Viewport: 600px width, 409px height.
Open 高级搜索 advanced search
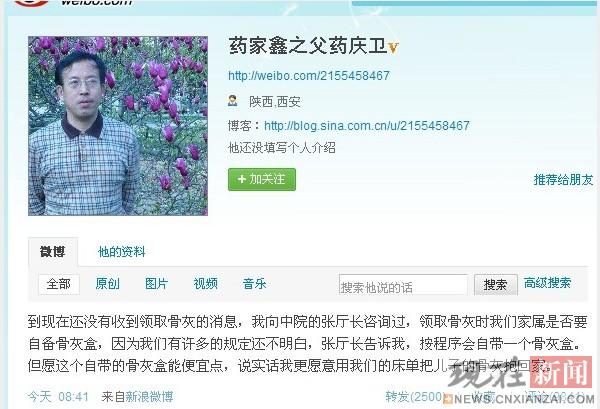click(547, 283)
